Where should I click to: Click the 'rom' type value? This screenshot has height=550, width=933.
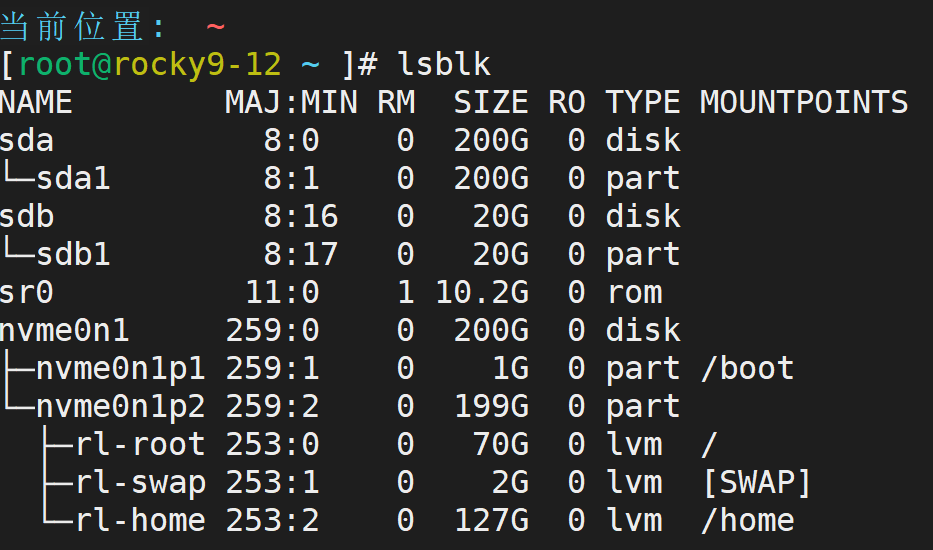634,293
